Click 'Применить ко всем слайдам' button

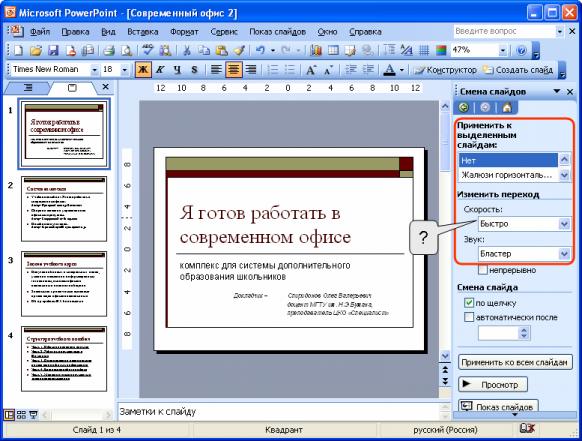(x=515, y=362)
